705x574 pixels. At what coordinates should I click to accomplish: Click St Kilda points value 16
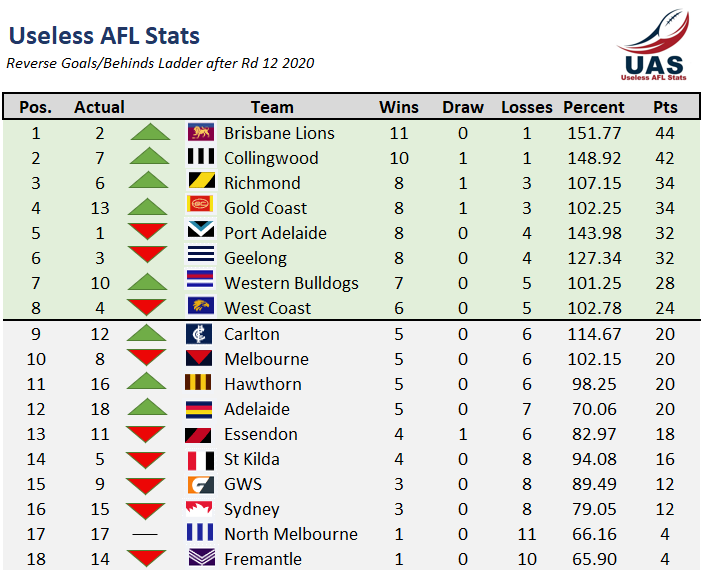665,459
